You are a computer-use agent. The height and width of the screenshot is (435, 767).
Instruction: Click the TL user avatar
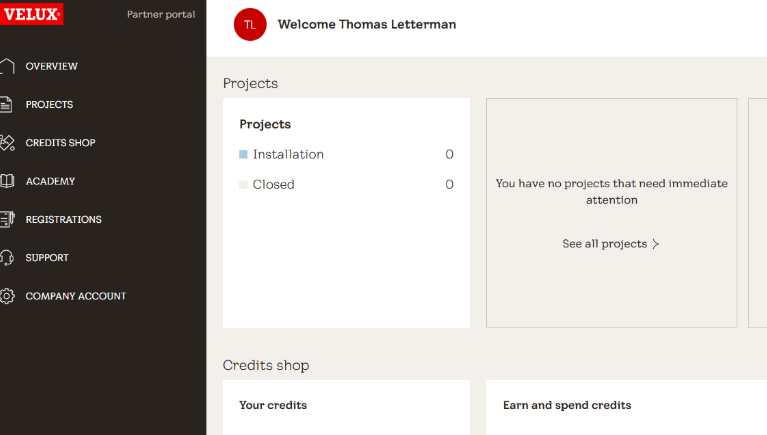(250, 25)
